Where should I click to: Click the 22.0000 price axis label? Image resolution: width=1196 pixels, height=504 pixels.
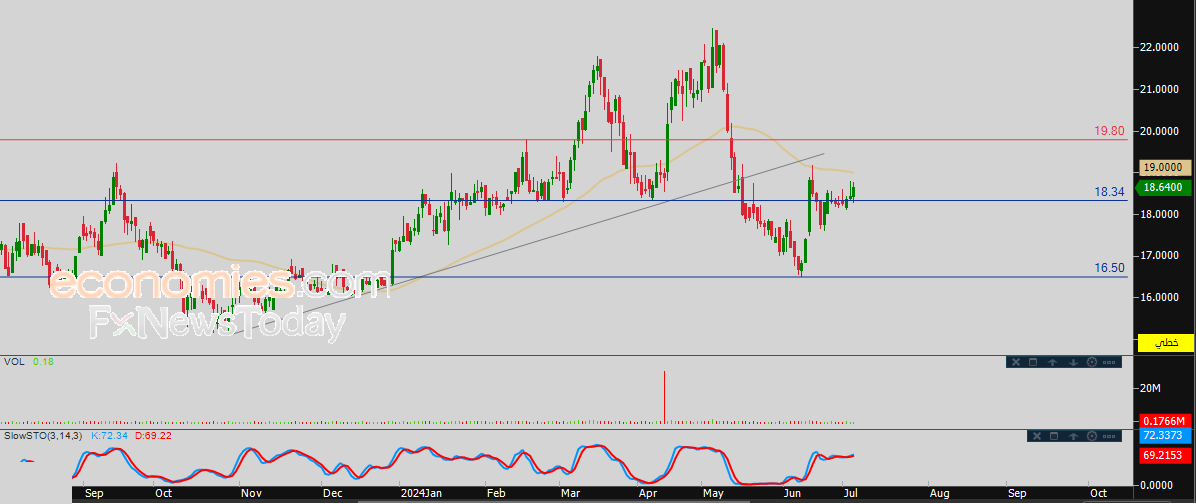[1161, 47]
